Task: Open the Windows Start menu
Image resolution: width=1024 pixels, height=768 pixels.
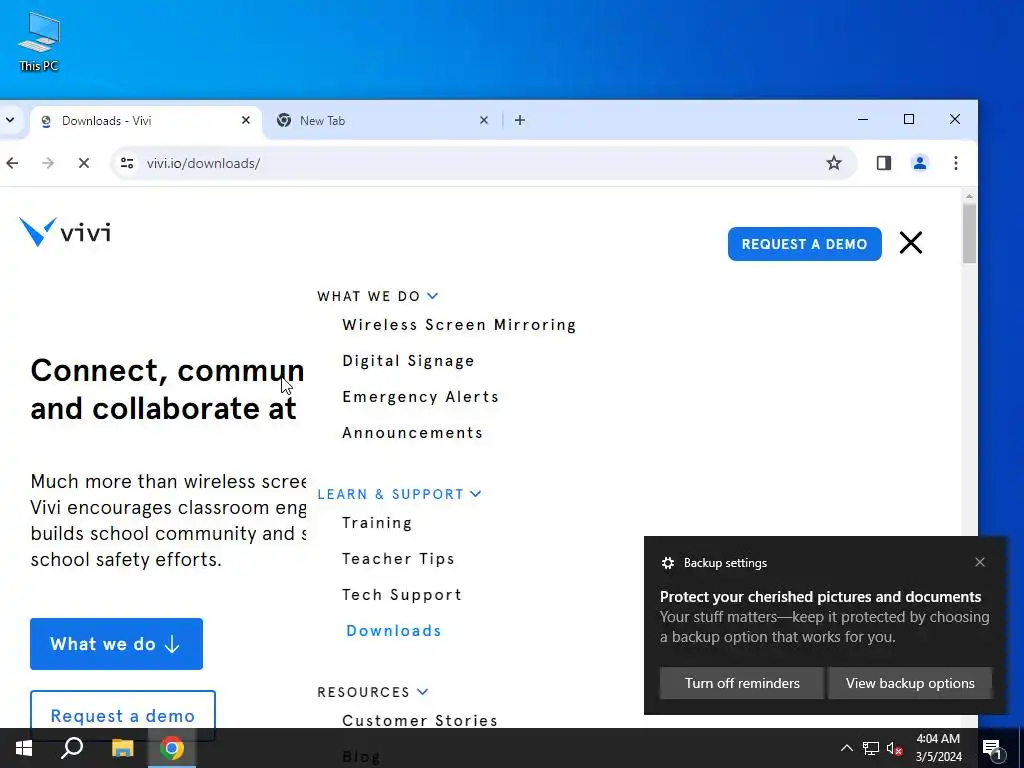Action: click(x=24, y=748)
